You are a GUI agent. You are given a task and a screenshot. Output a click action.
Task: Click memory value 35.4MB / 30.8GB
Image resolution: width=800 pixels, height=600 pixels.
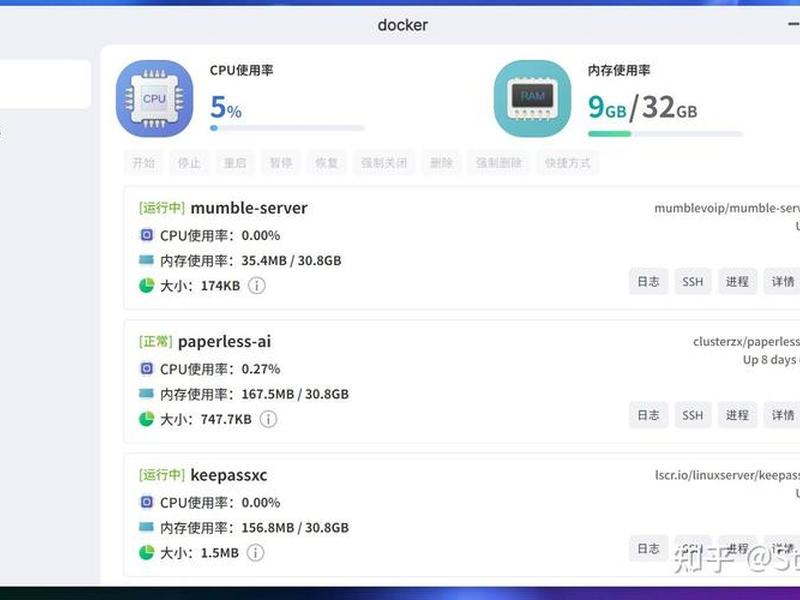[x=291, y=260]
